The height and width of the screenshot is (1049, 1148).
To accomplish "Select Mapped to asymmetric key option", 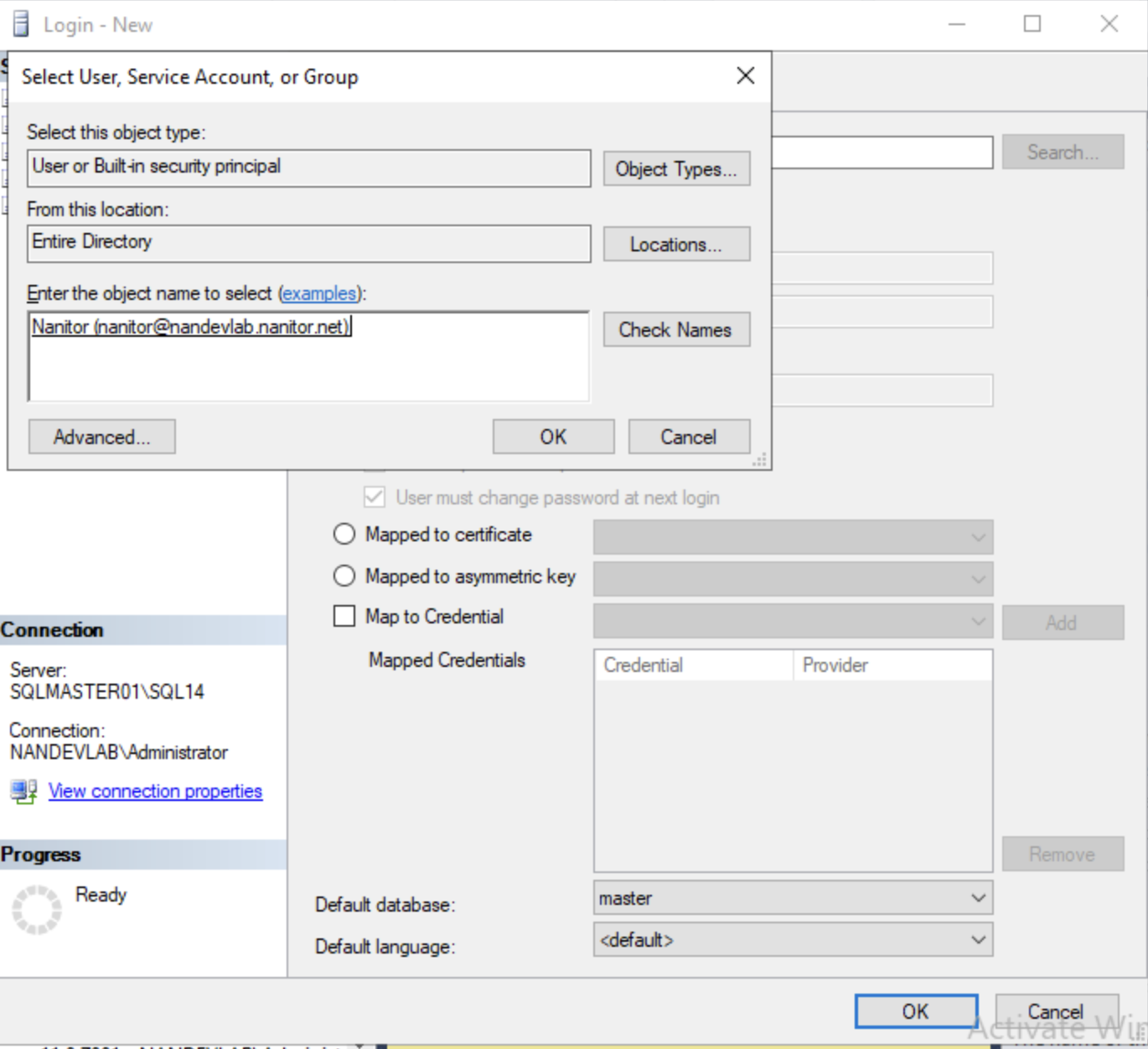I will [x=344, y=576].
